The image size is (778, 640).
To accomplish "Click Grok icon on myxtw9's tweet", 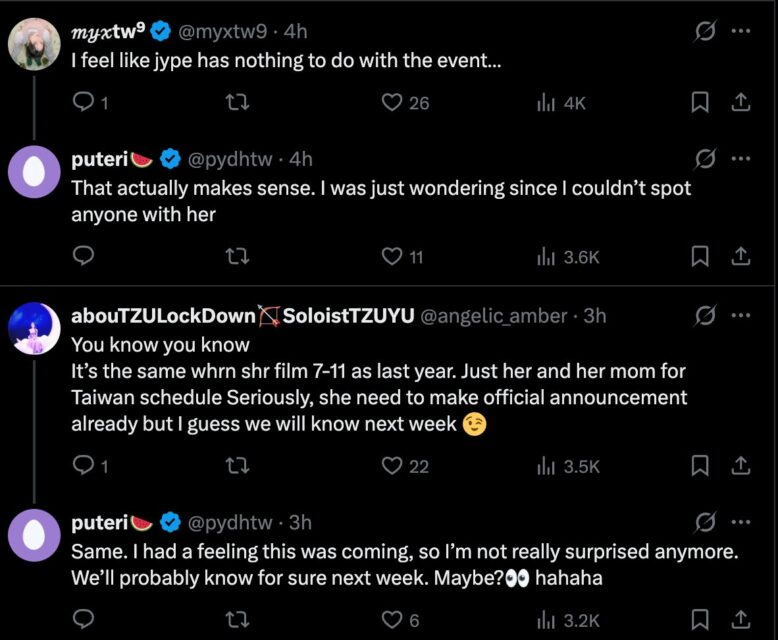I will [705, 31].
